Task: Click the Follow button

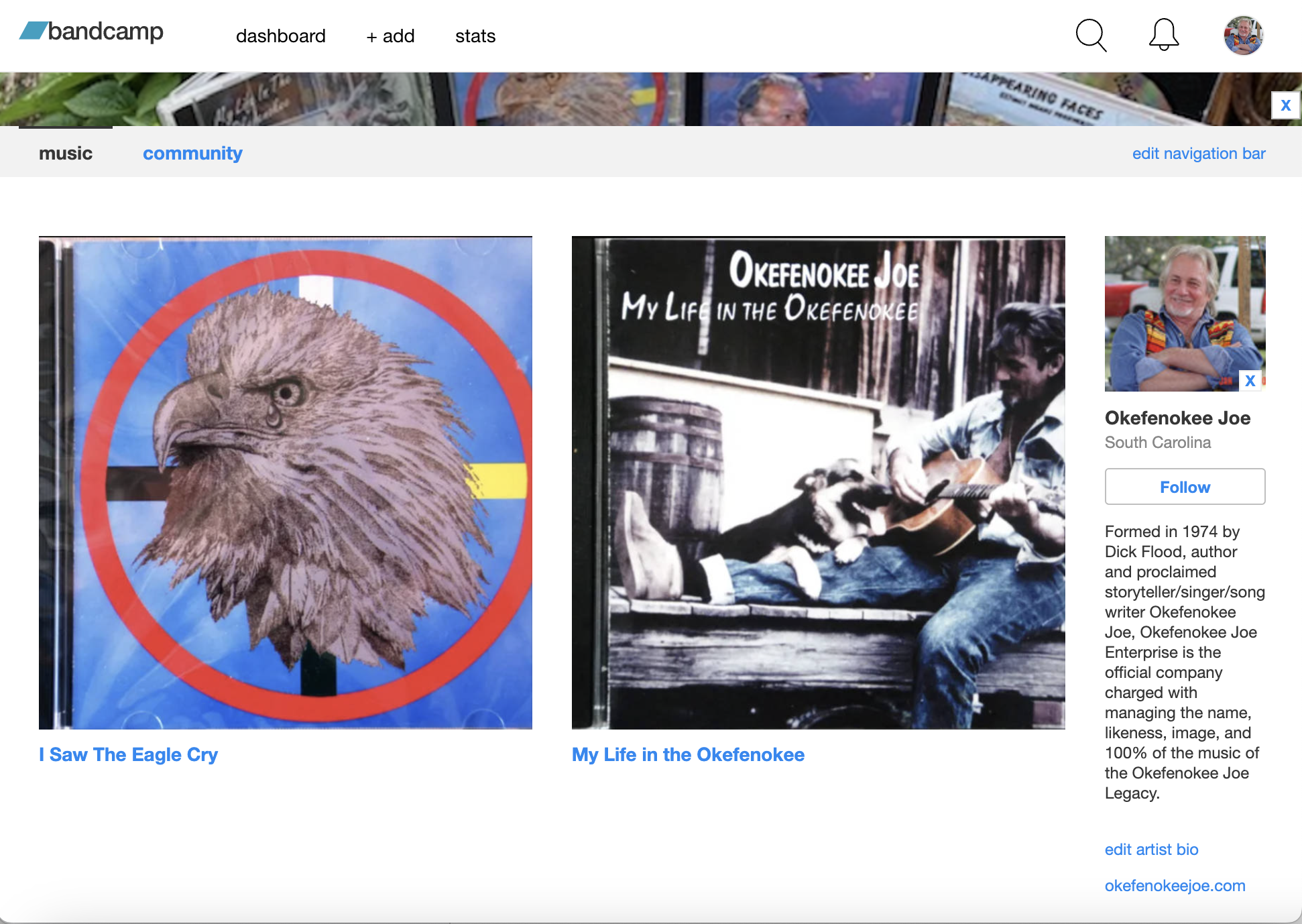Action: pyautogui.click(x=1185, y=487)
